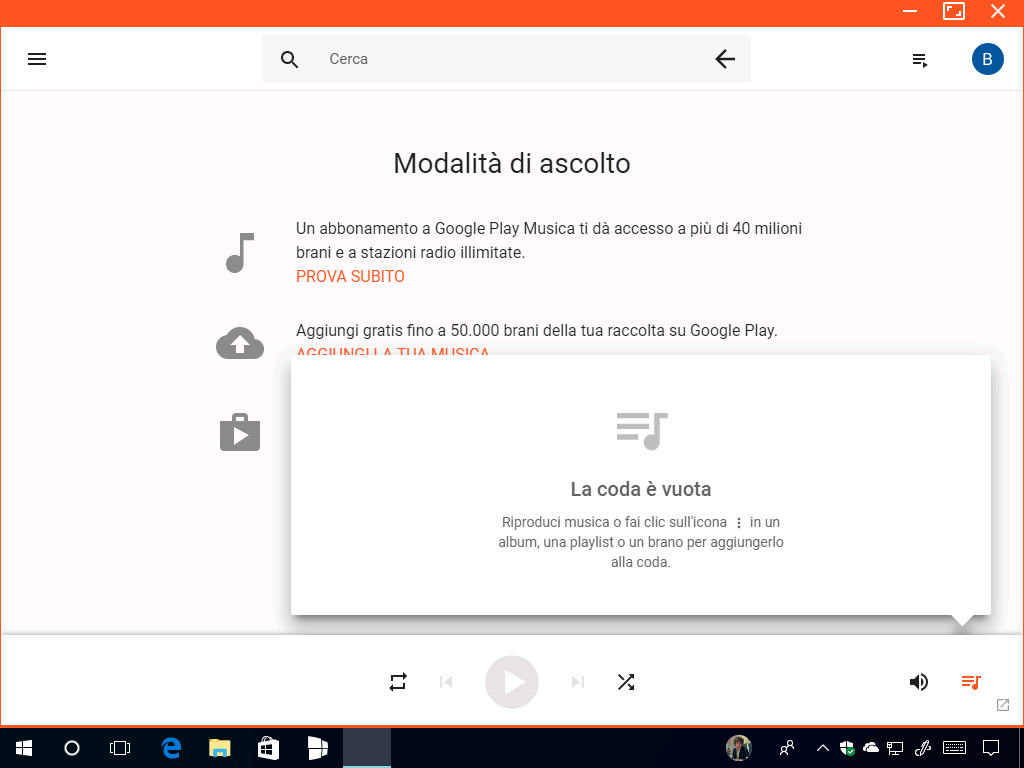This screenshot has height=768, width=1024.
Task: Click the search magnifier icon
Action: tap(289, 59)
